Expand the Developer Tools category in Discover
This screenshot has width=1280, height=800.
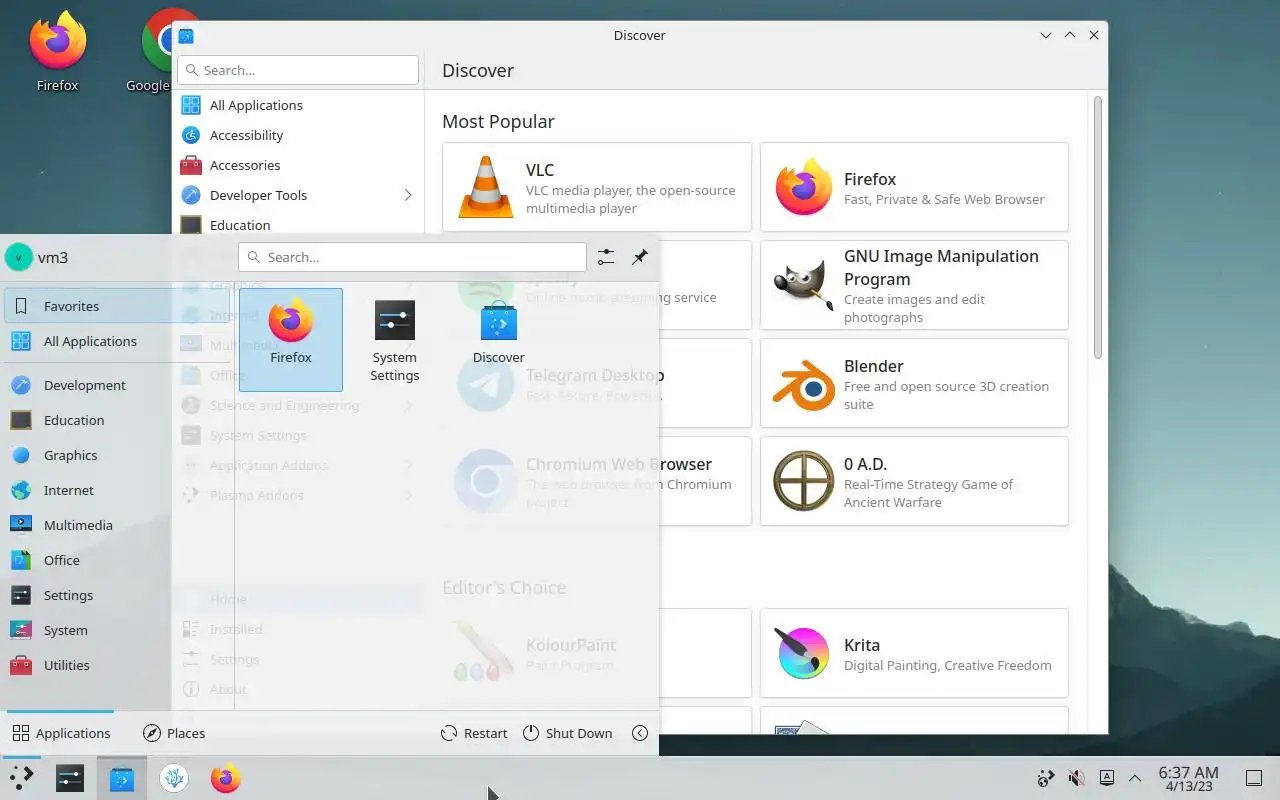407,195
